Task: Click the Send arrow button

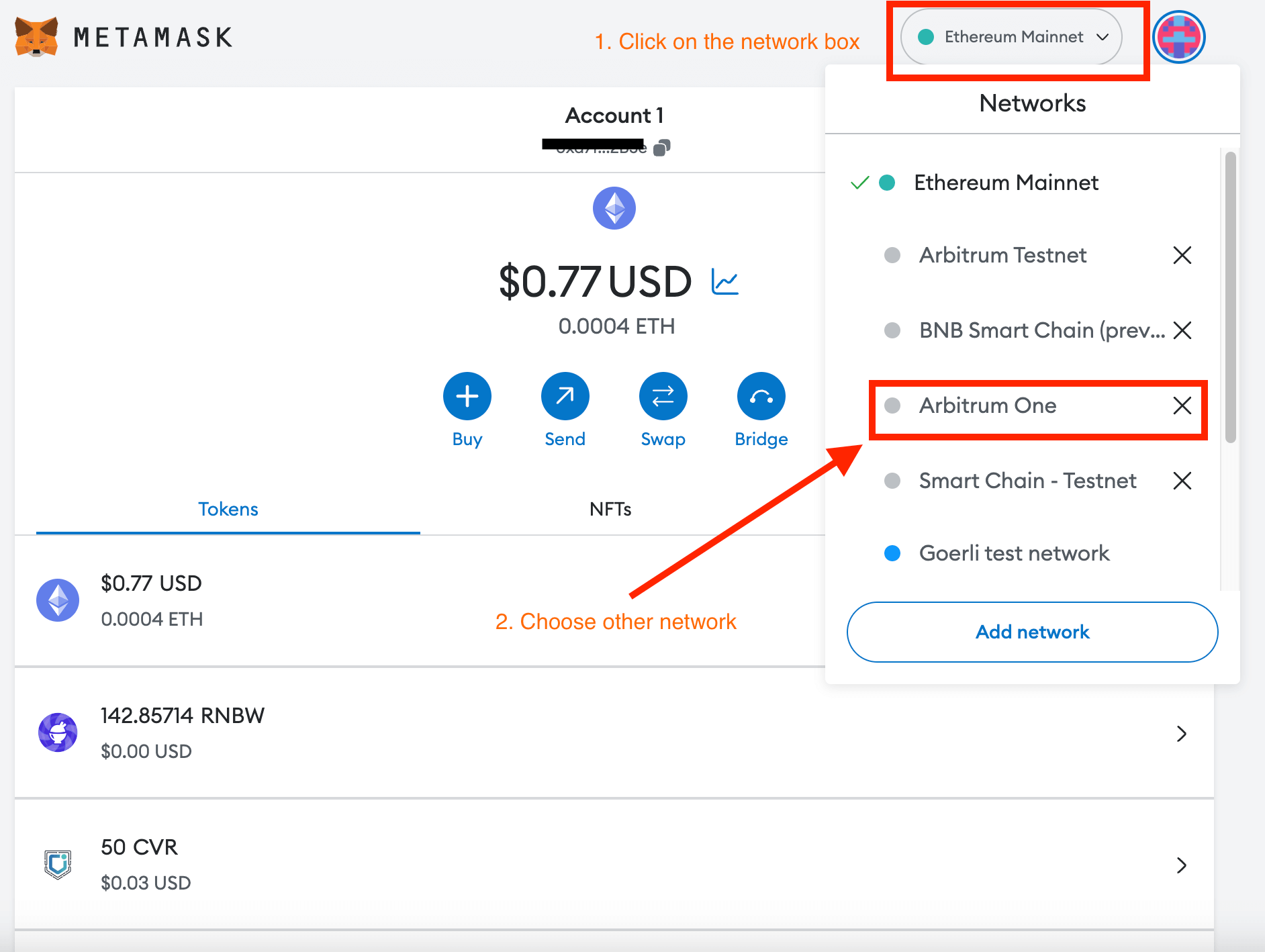Action: point(565,396)
